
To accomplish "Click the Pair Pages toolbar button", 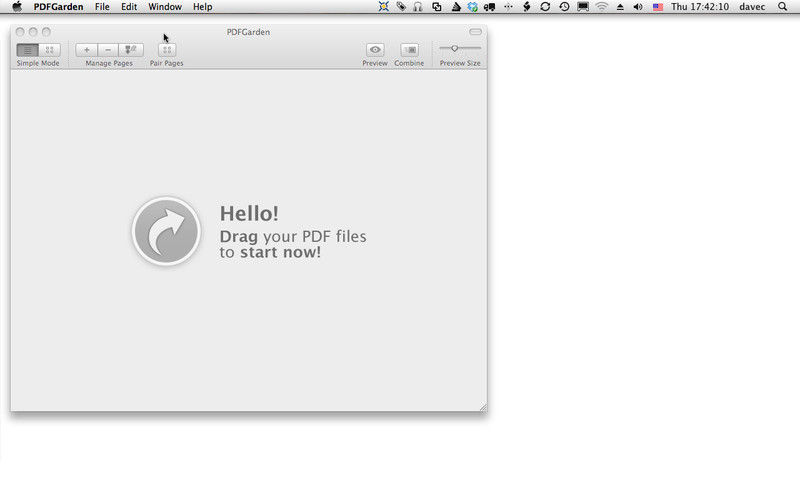I will pyautogui.click(x=167, y=50).
